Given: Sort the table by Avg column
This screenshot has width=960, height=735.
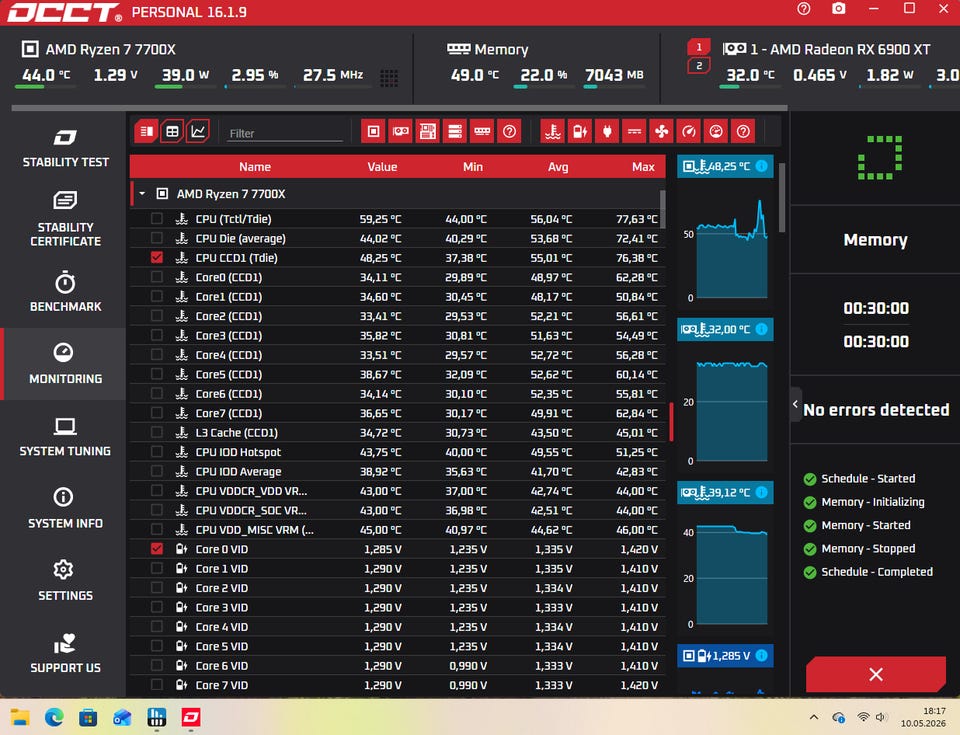Looking at the screenshot, I should (x=558, y=167).
